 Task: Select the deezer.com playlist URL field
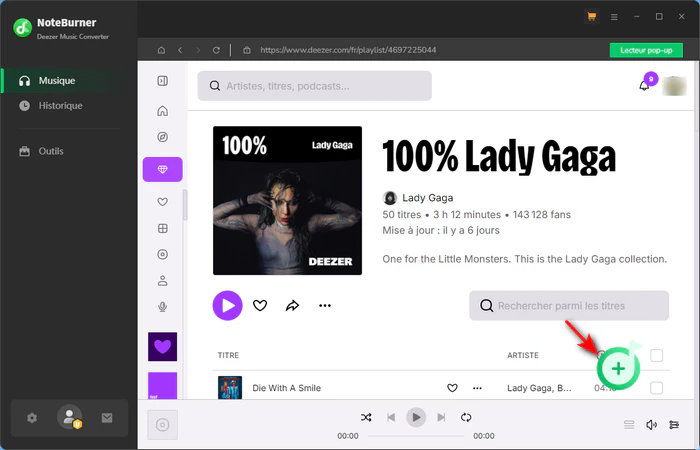(x=348, y=50)
